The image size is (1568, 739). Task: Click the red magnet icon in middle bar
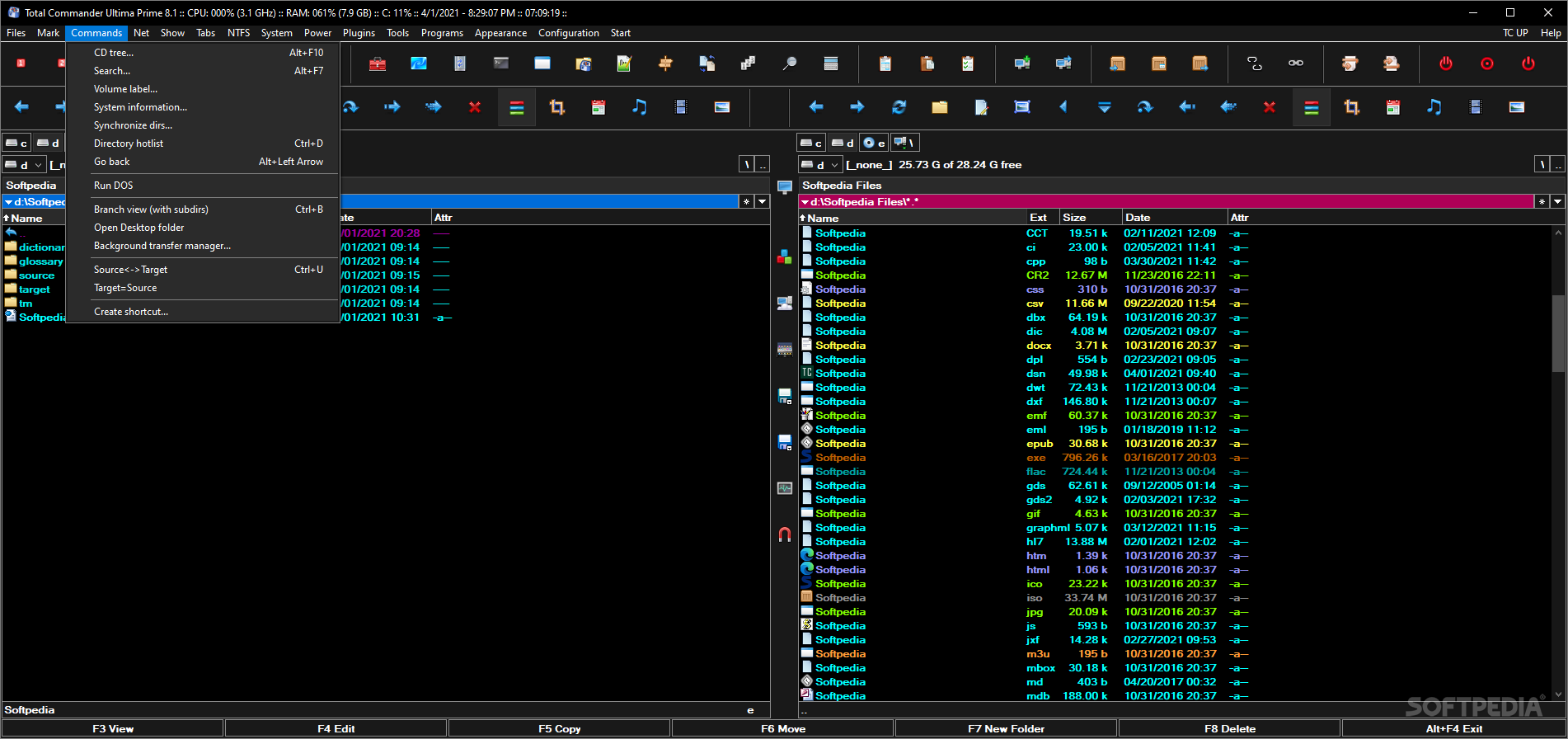[x=785, y=534]
